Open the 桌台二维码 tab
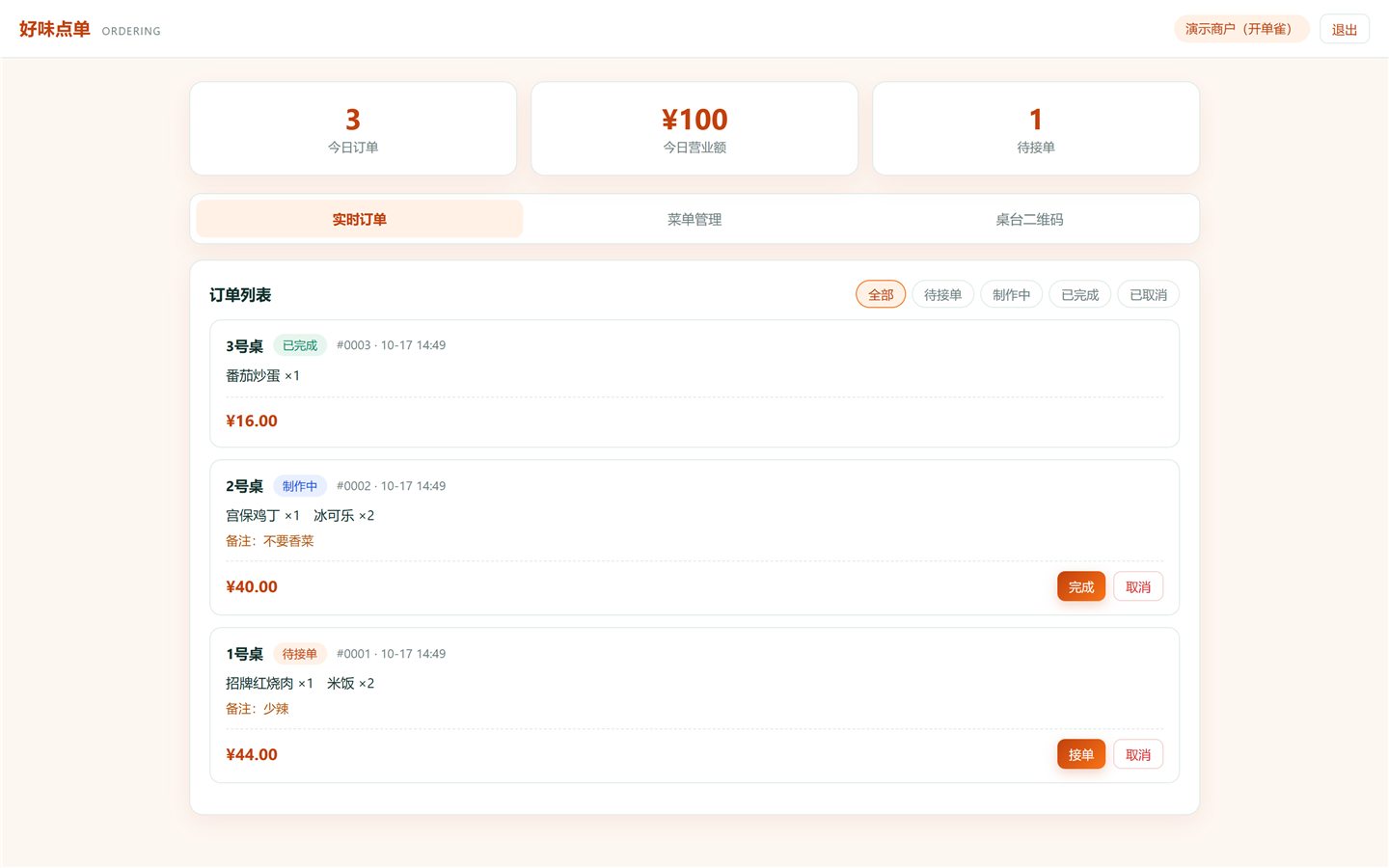 (x=1029, y=219)
